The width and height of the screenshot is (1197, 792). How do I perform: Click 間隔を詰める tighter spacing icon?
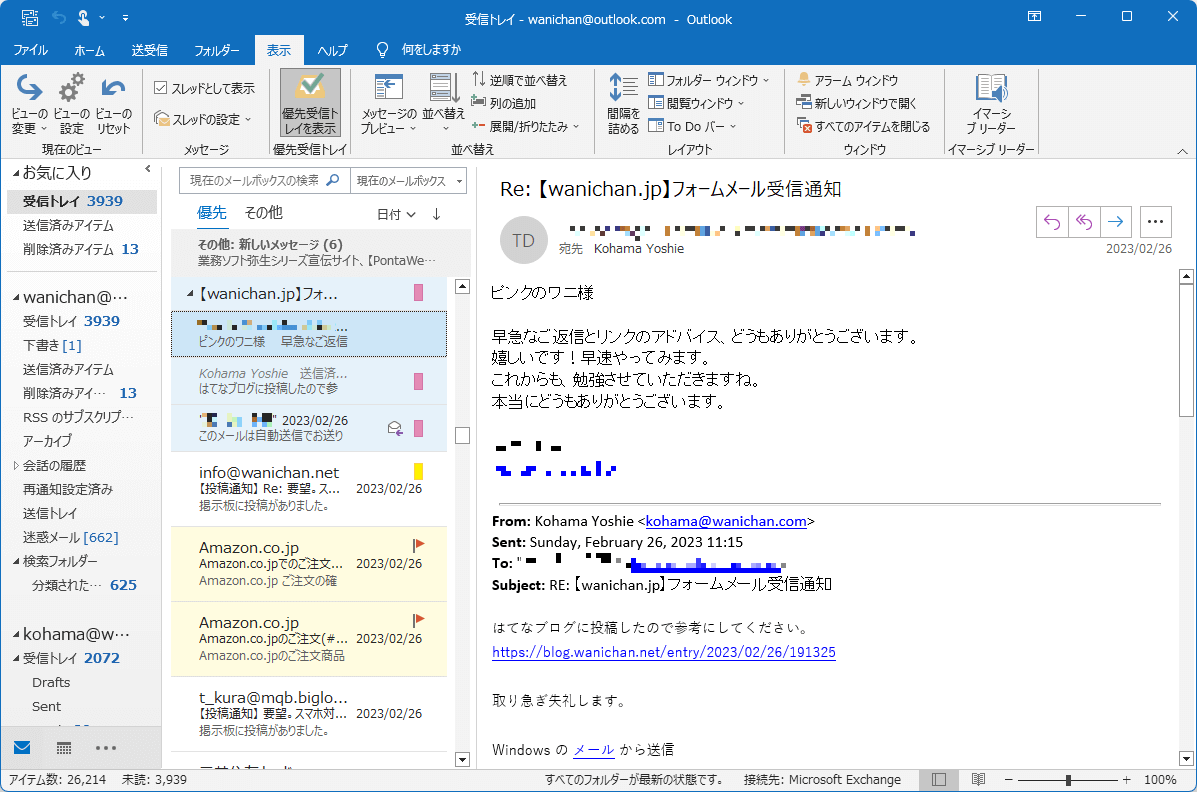point(623,104)
